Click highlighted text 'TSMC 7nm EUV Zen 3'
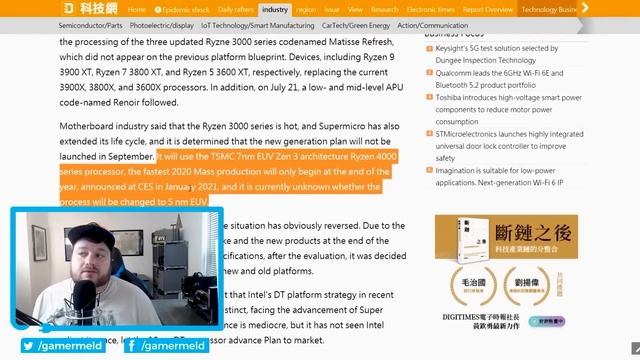Viewport: 640px width, 360px height. pyautogui.click(x=253, y=157)
